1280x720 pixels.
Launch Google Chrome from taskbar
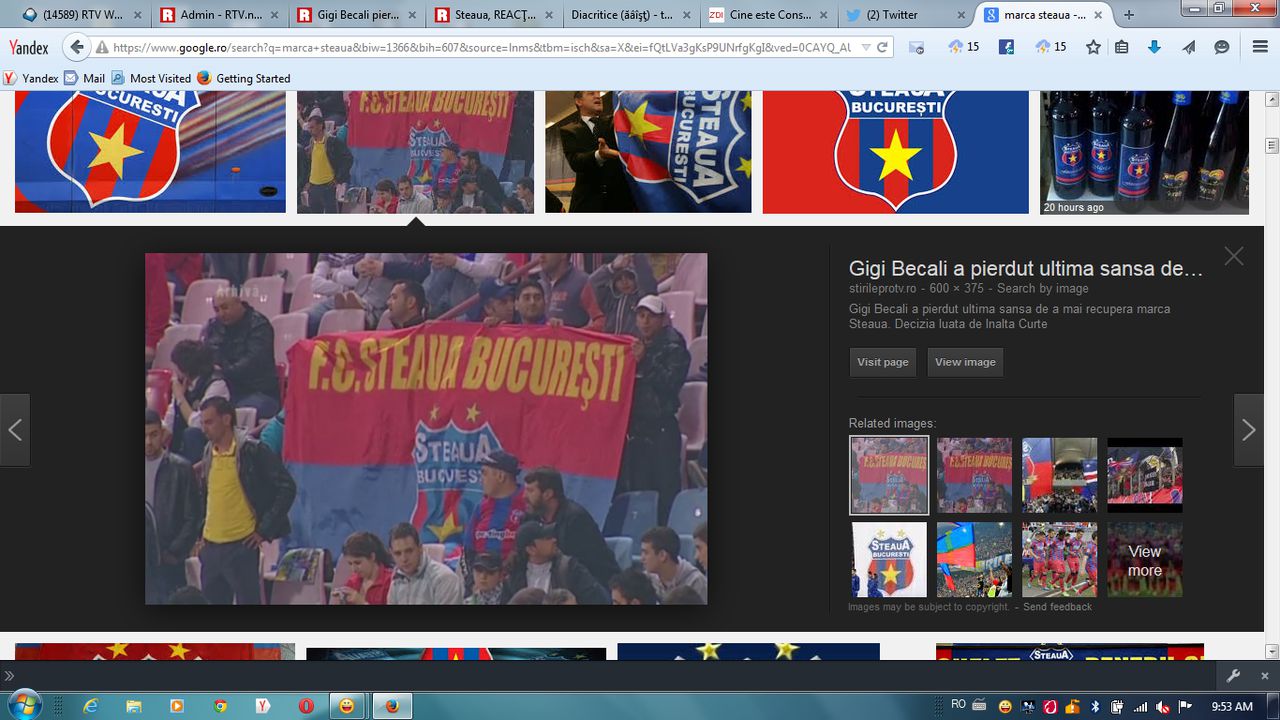pos(220,706)
